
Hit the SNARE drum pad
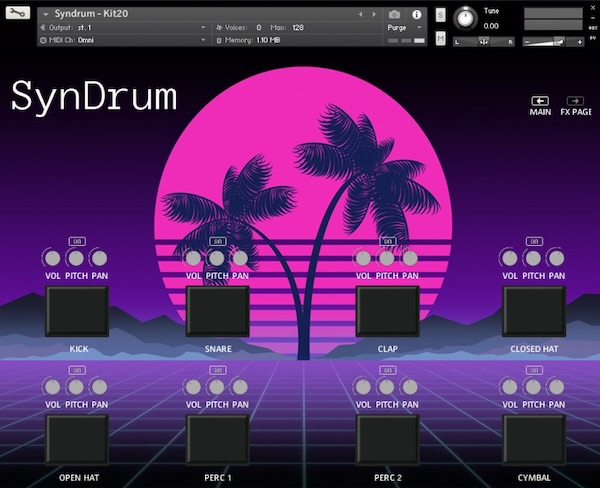(218, 311)
